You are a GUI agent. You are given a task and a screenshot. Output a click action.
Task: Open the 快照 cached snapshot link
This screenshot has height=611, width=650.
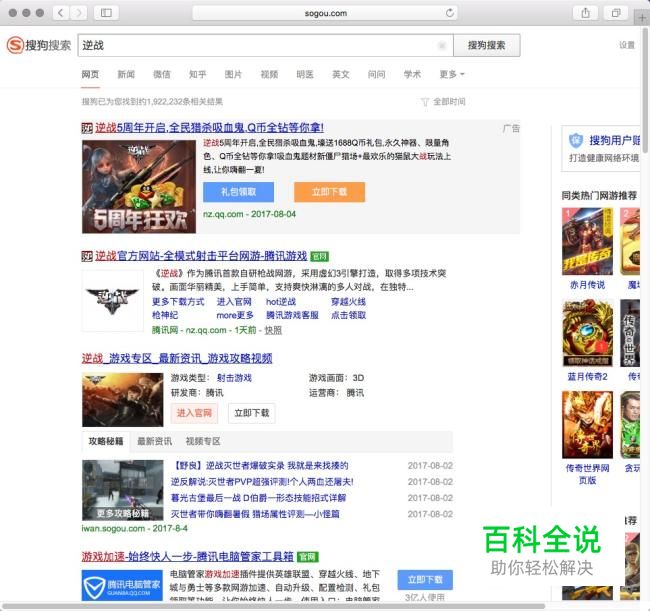[273, 330]
